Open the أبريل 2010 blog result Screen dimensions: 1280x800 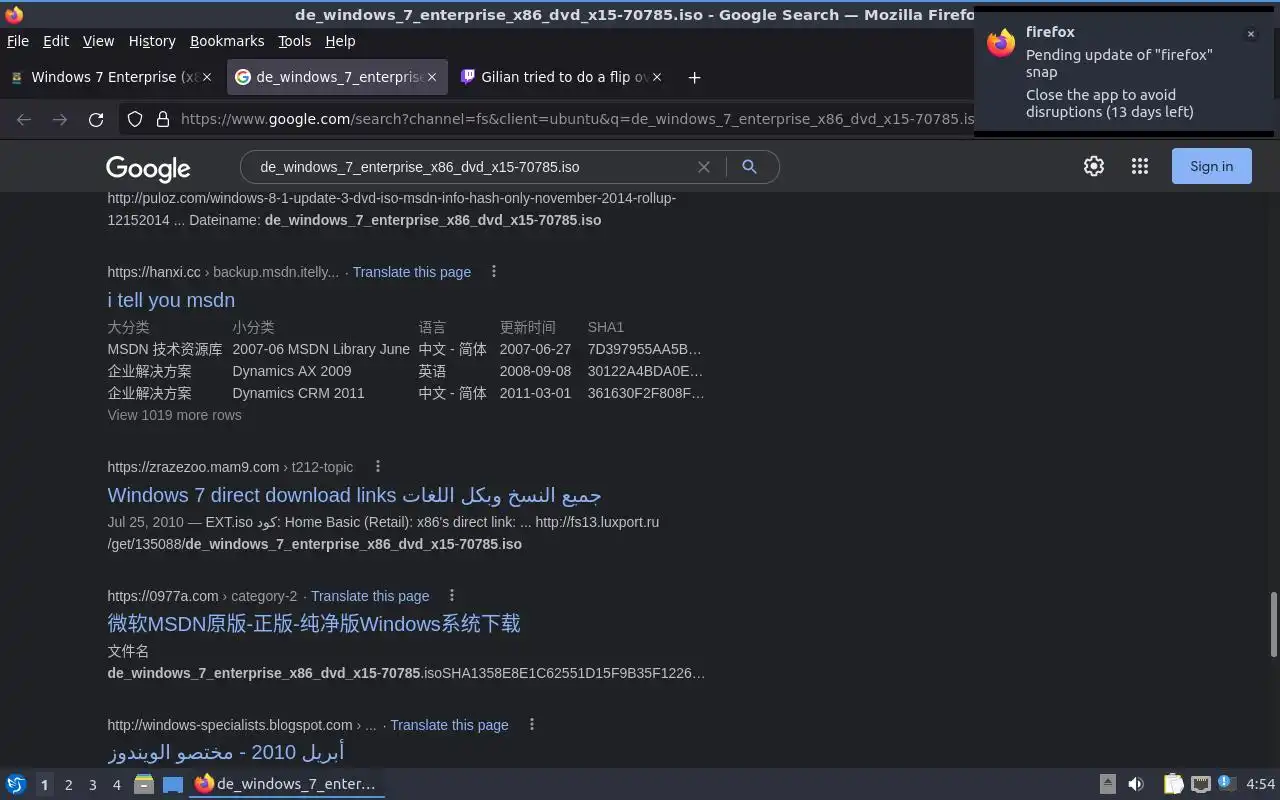pos(226,752)
